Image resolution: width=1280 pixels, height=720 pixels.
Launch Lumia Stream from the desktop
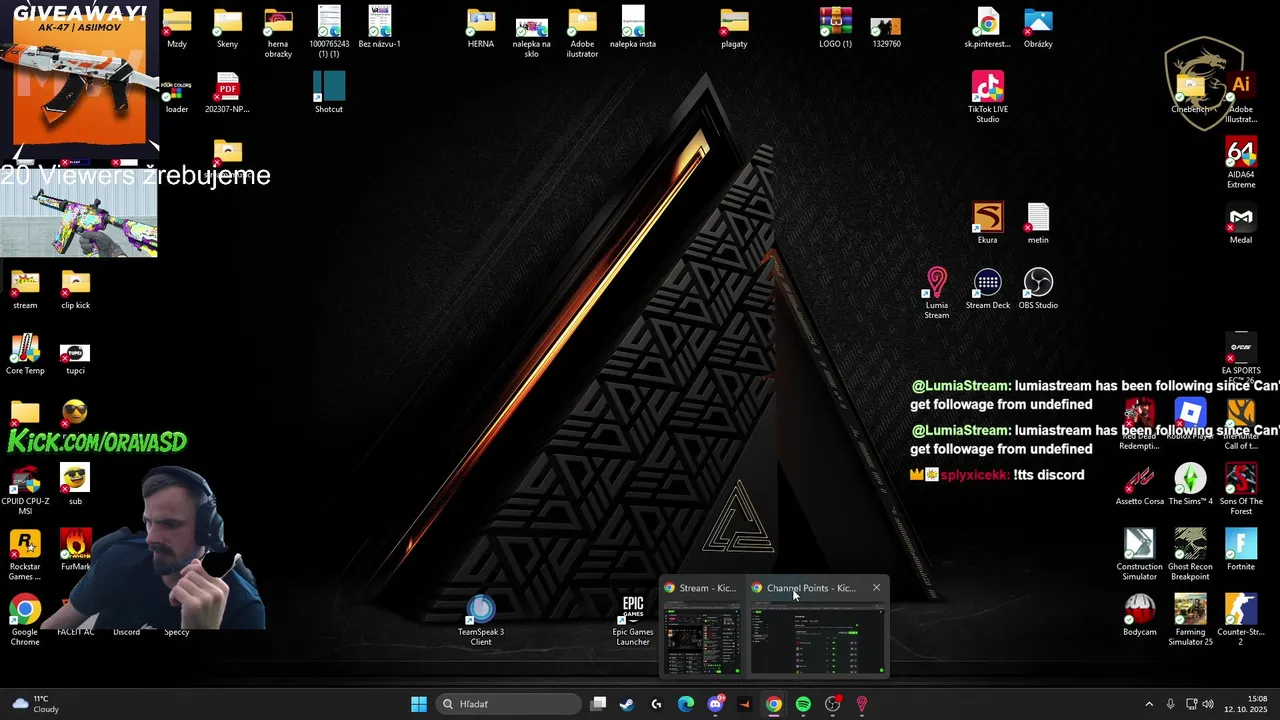[x=936, y=293]
